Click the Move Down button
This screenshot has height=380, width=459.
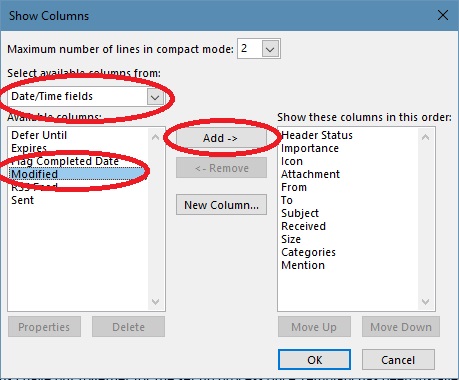(x=401, y=327)
